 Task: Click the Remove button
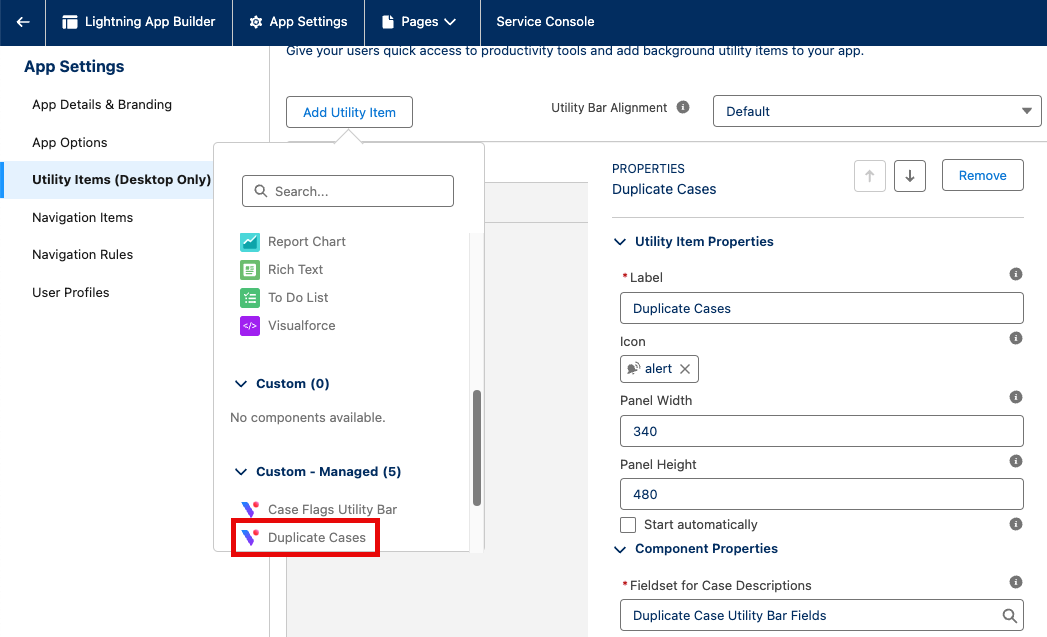coord(982,176)
